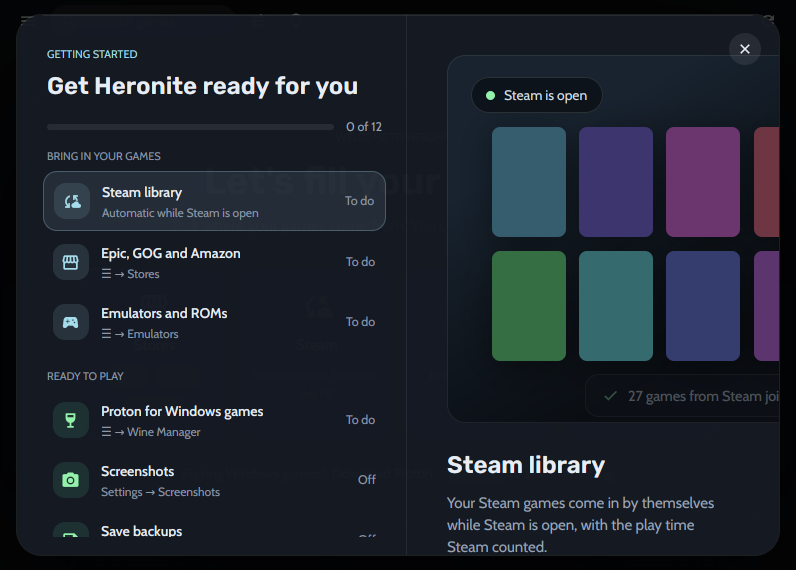
Task: Click the 'Steam is open' status pill
Action: [x=537, y=95]
